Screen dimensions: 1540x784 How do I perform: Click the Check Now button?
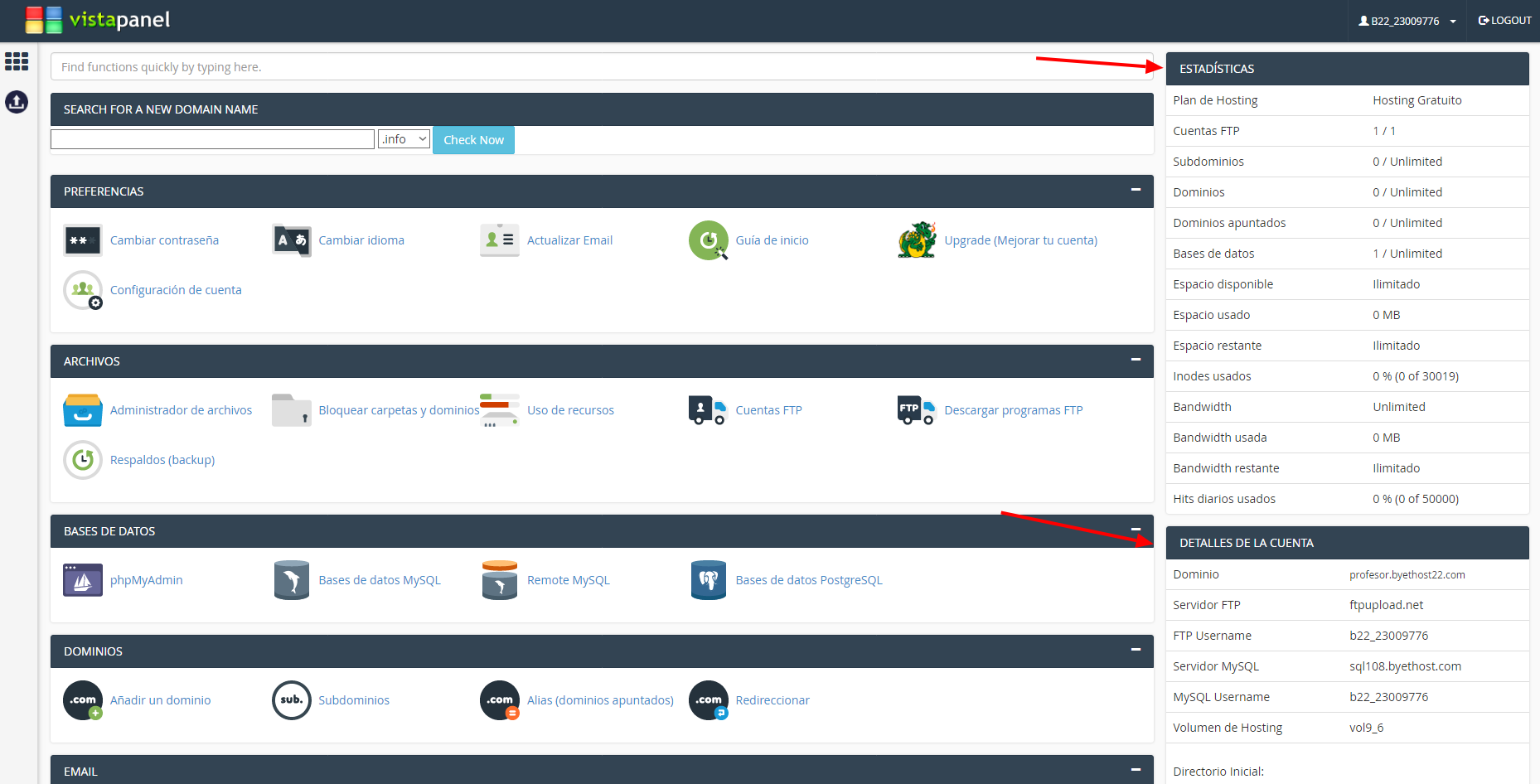point(473,139)
